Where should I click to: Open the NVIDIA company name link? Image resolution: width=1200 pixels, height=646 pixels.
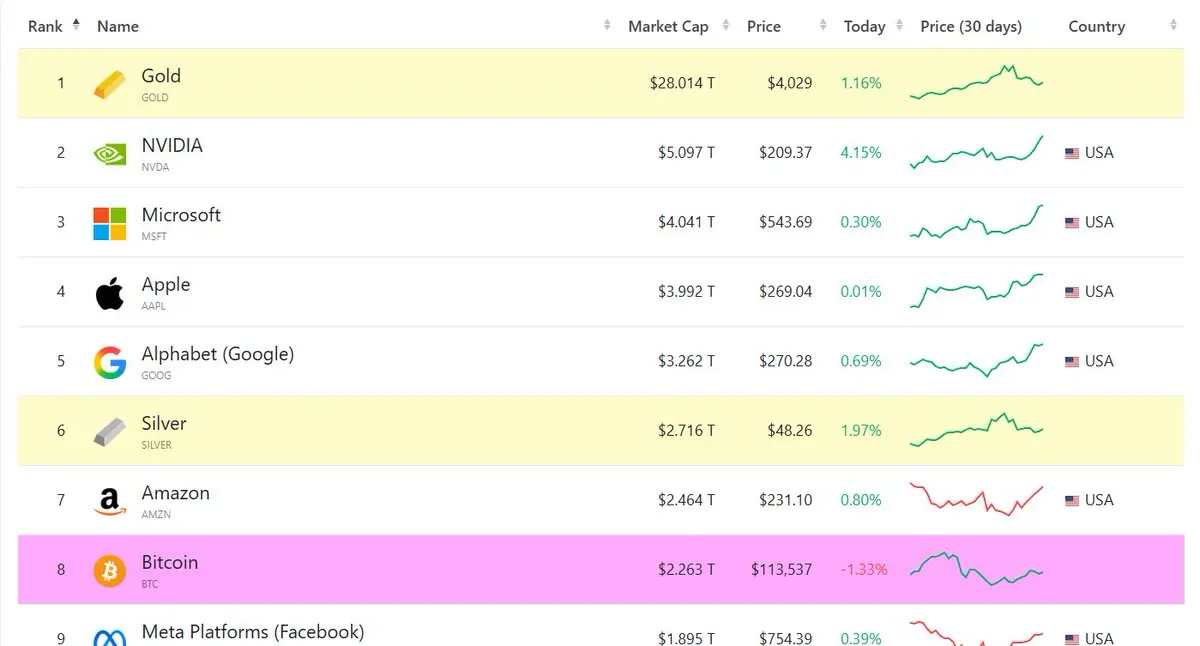coord(172,145)
